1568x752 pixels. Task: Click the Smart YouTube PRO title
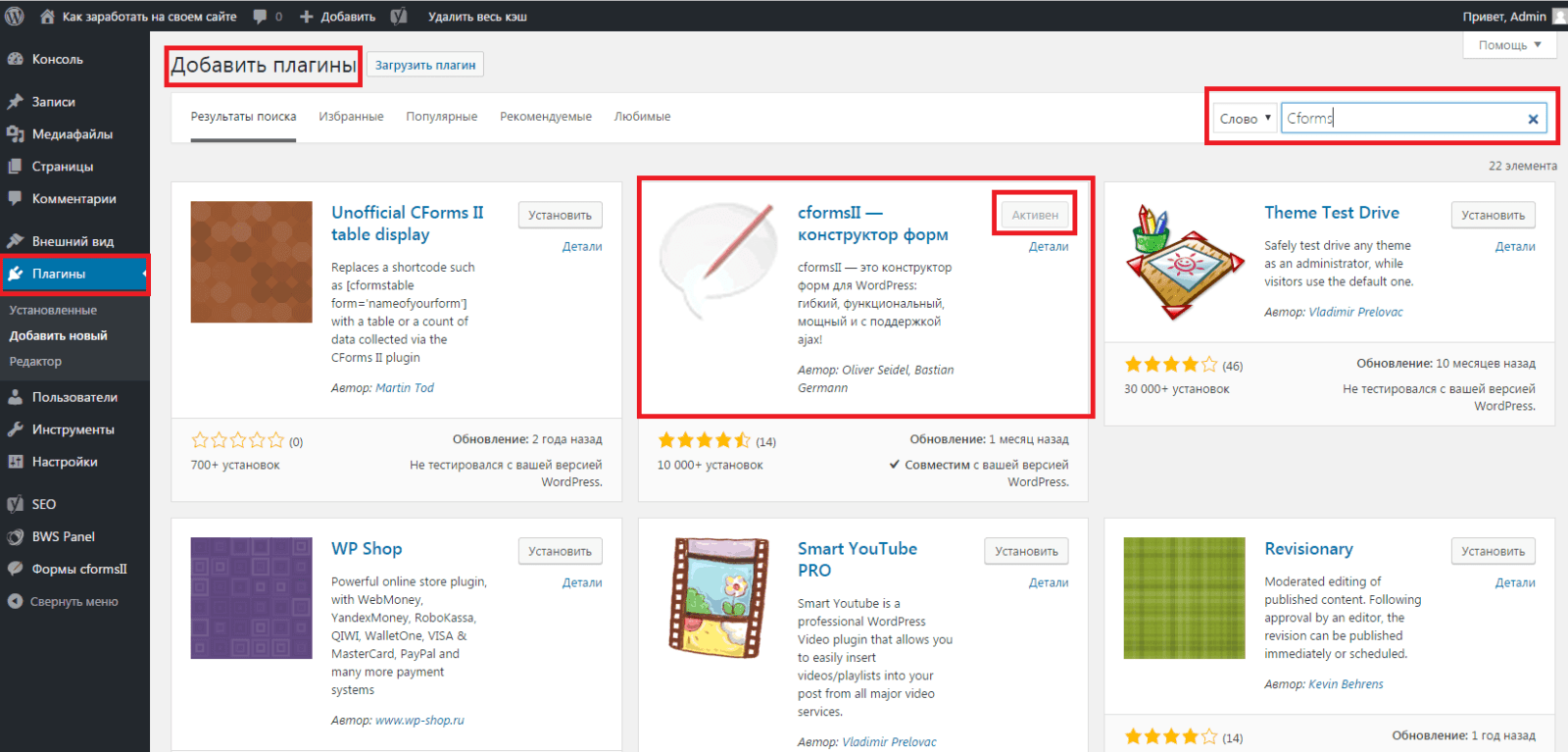[857, 560]
